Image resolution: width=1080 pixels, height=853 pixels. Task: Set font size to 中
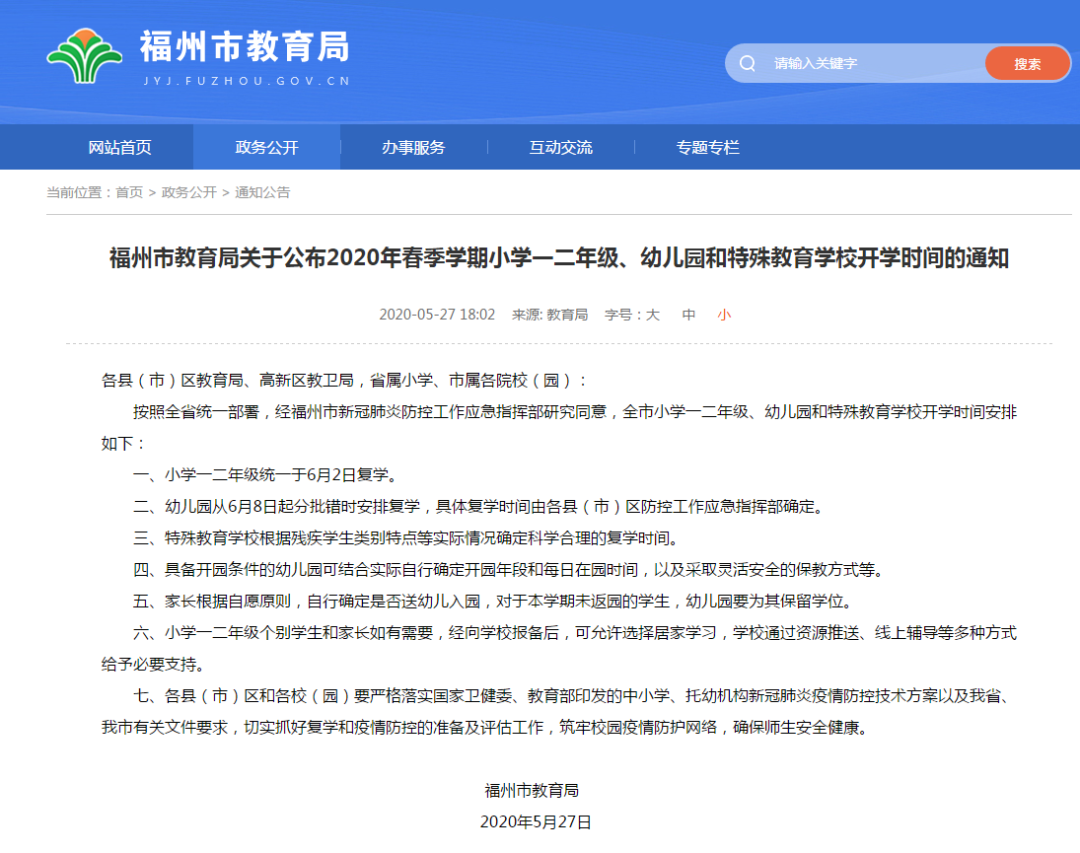pos(688,315)
